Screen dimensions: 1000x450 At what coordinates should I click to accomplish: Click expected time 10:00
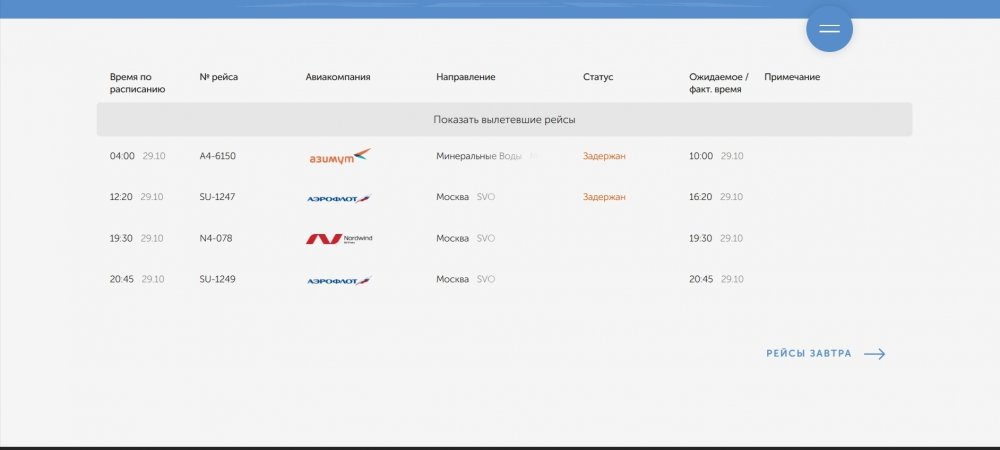(x=701, y=156)
